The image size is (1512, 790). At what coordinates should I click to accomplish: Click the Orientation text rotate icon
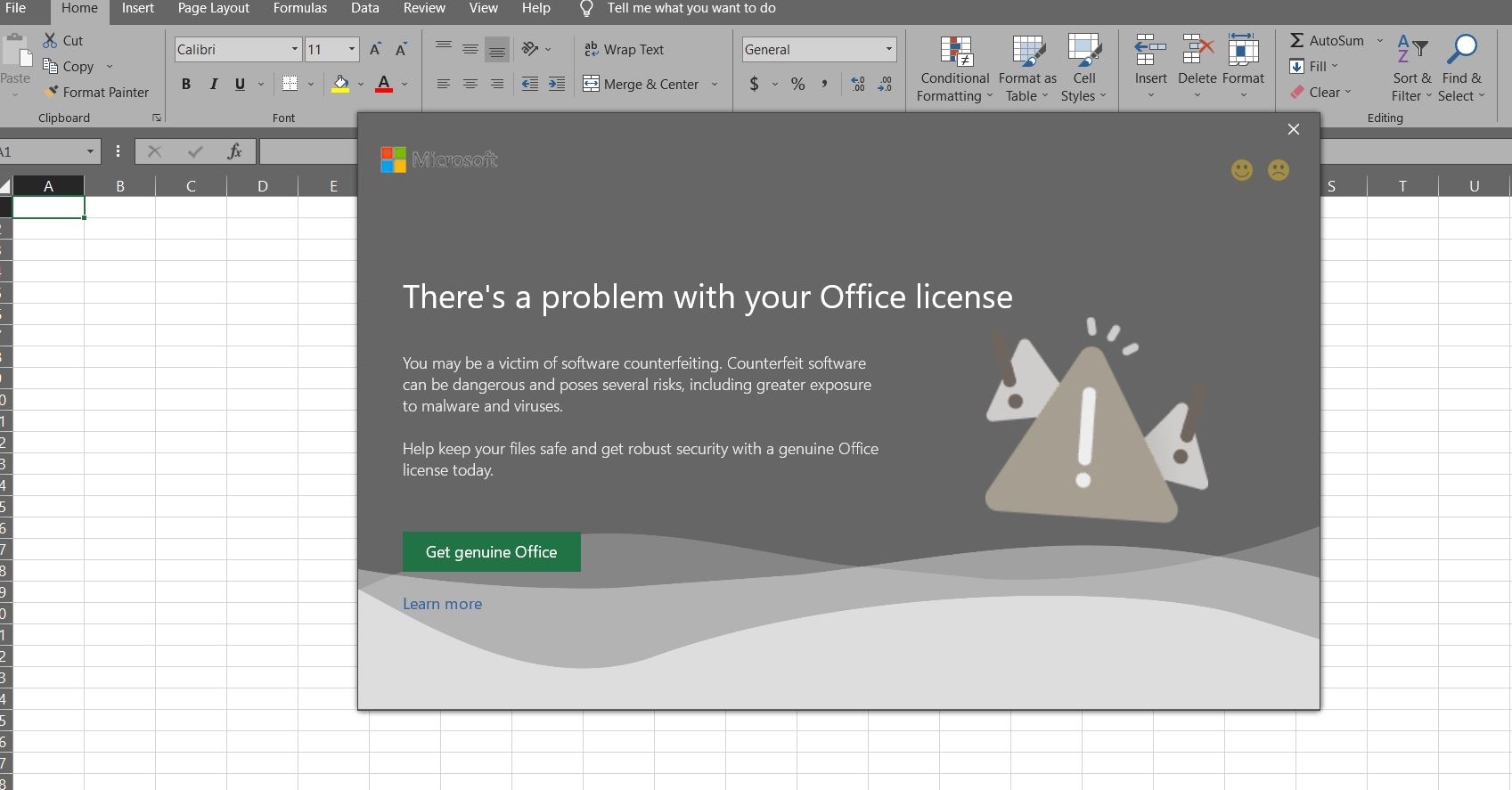coord(531,49)
